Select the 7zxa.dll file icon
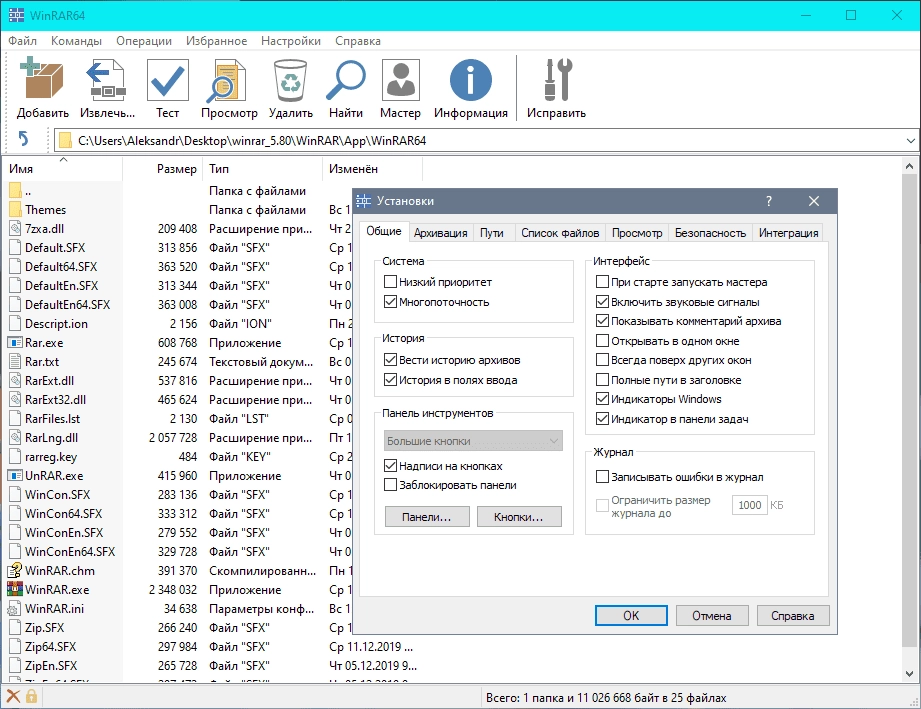Image resolution: width=921 pixels, height=709 pixels. 15,229
